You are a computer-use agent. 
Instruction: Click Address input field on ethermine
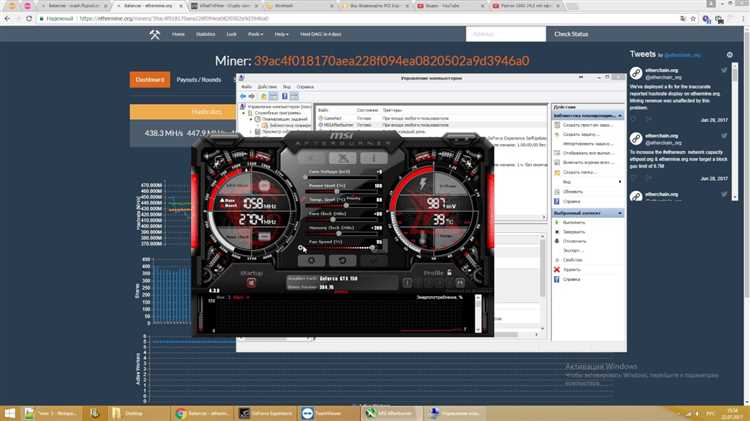(x=506, y=34)
